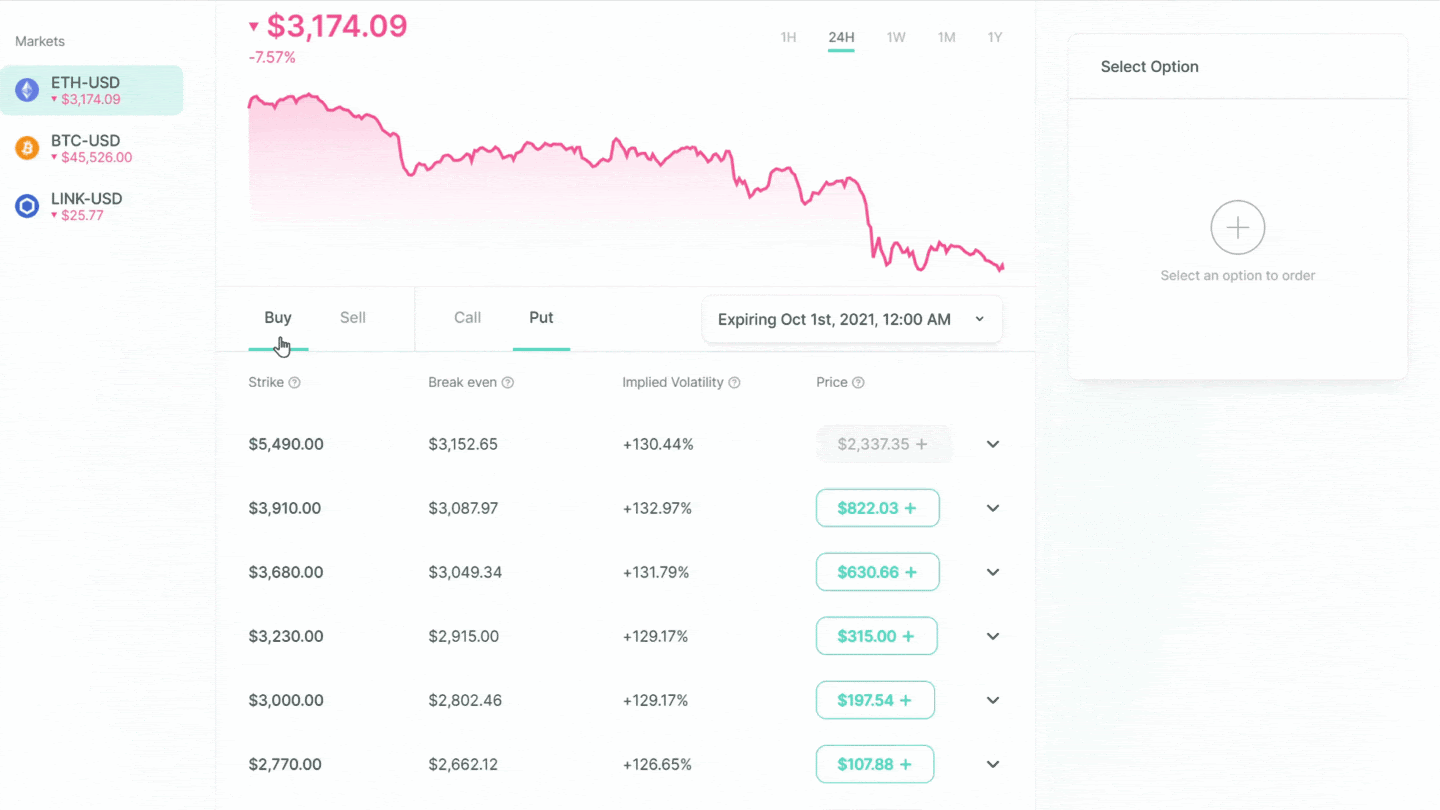Select the 1W chart range
The image size is (1440, 810).
pos(896,38)
